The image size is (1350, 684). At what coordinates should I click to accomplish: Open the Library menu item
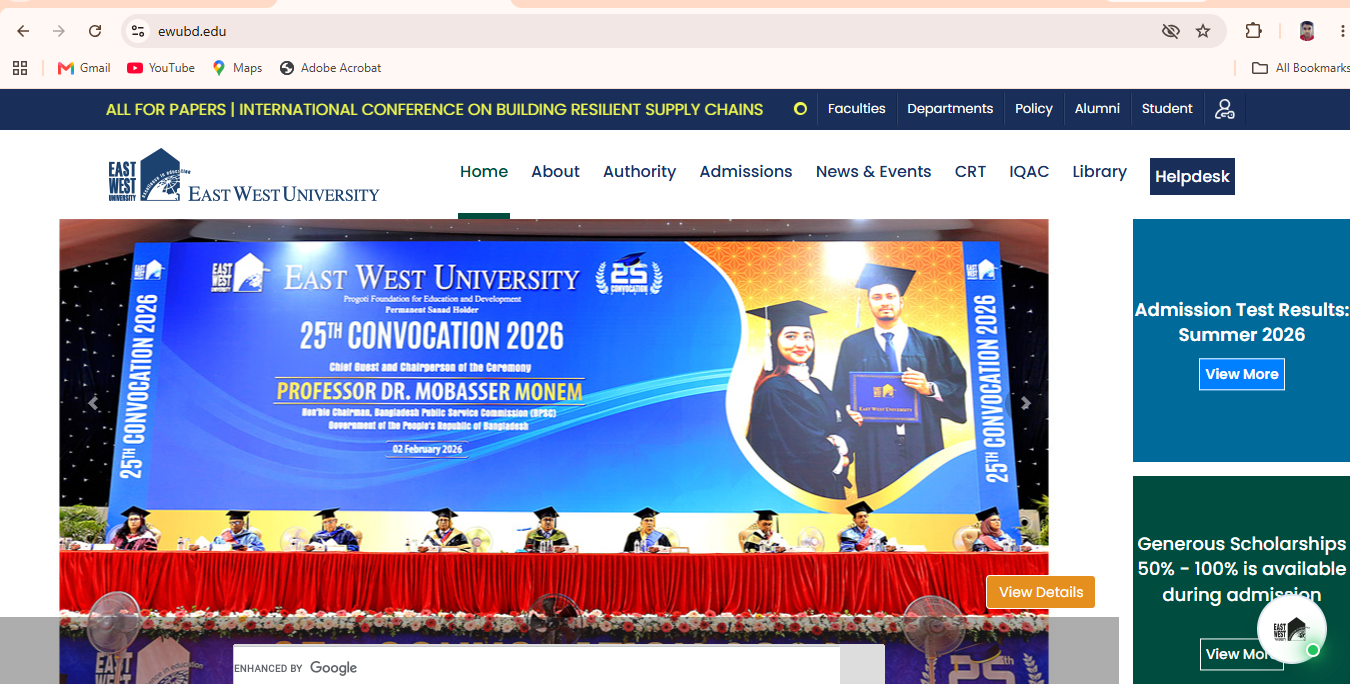coord(1099,172)
